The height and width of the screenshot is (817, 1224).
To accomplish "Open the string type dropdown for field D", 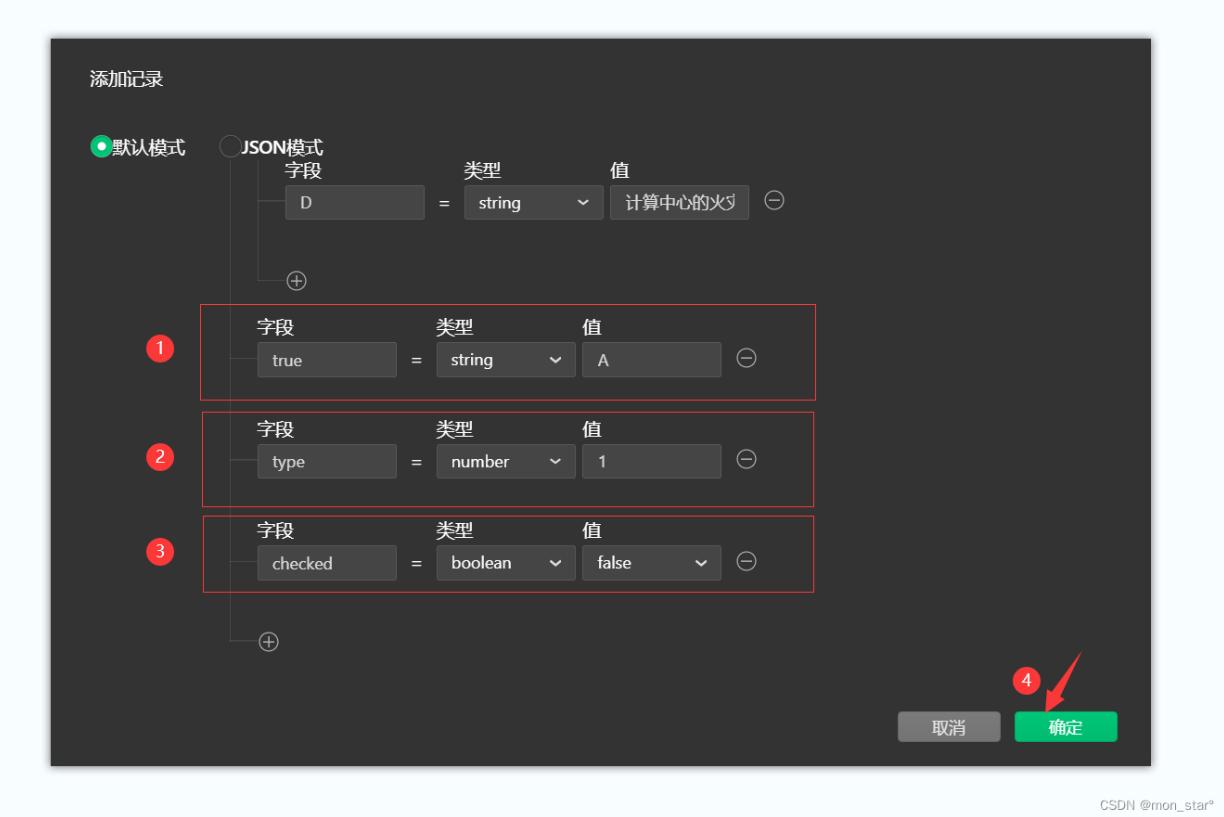I will click(533, 201).
